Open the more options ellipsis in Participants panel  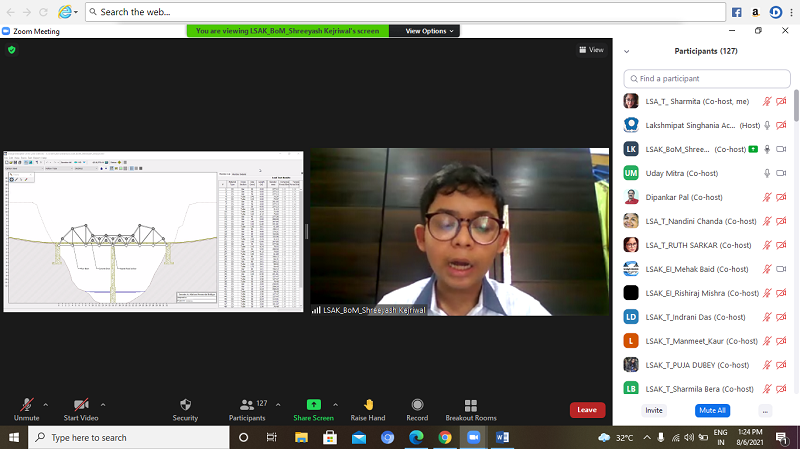coord(765,410)
